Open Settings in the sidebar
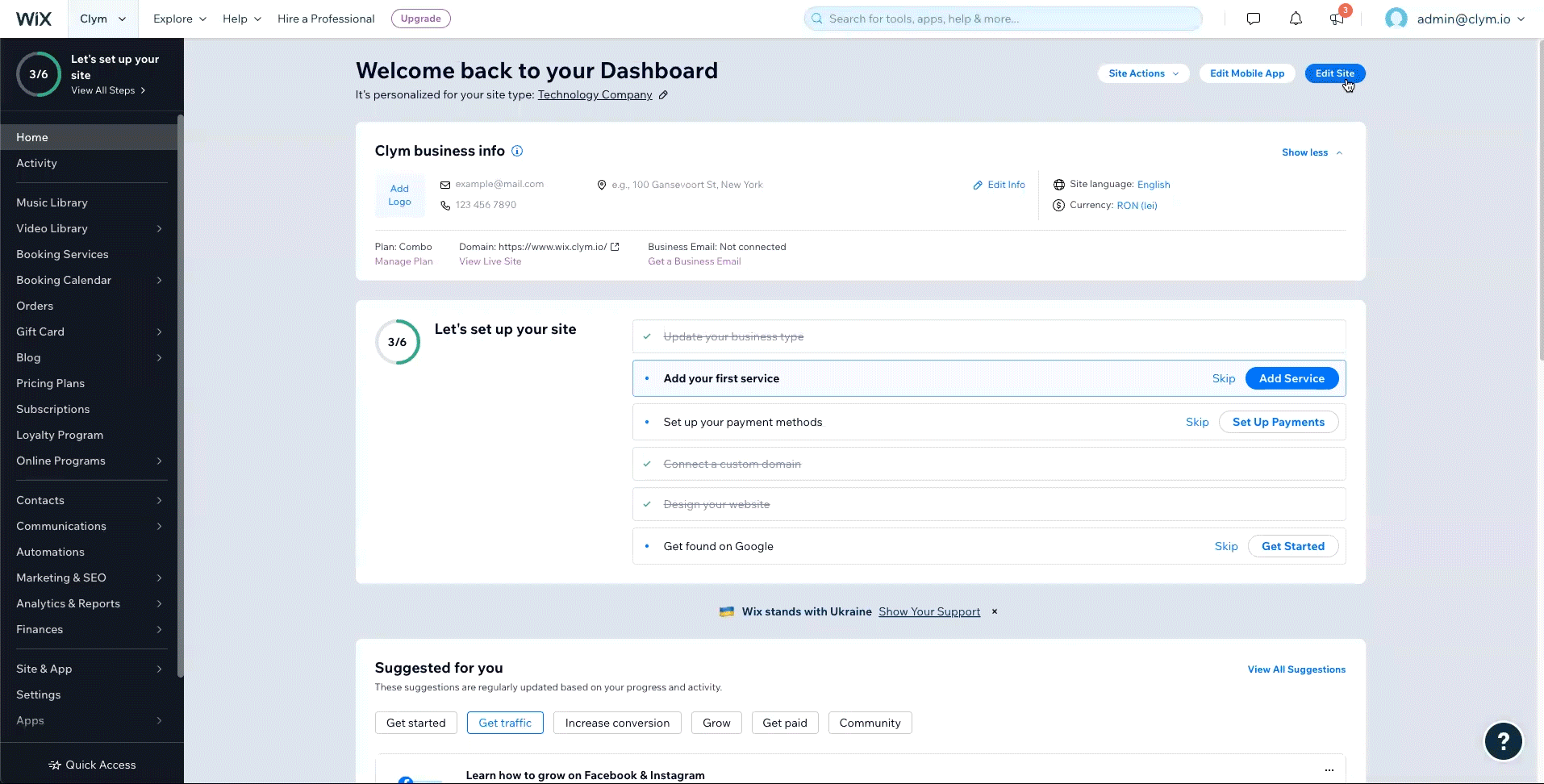 point(89,694)
